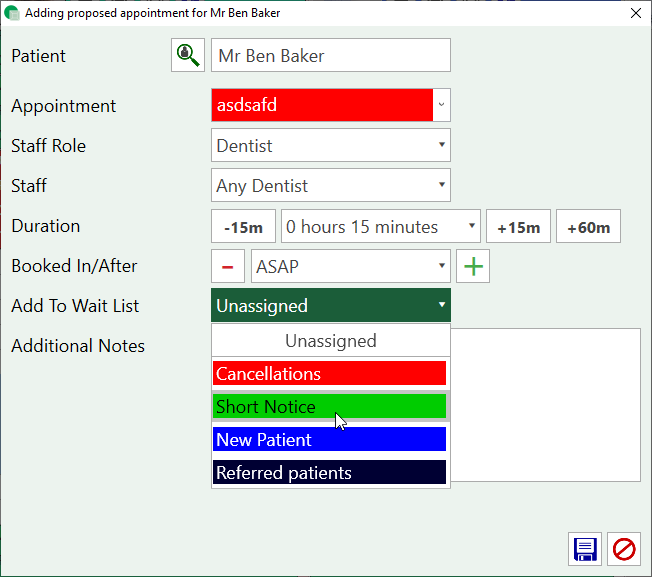Expand the Staff Role Dentist dropdown

[442, 146]
